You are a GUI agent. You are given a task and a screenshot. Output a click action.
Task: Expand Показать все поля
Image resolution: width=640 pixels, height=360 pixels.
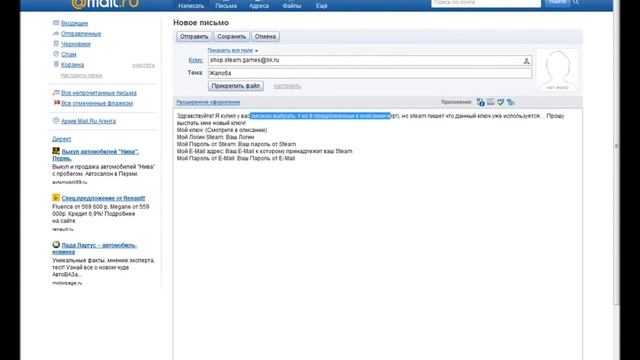click(232, 51)
